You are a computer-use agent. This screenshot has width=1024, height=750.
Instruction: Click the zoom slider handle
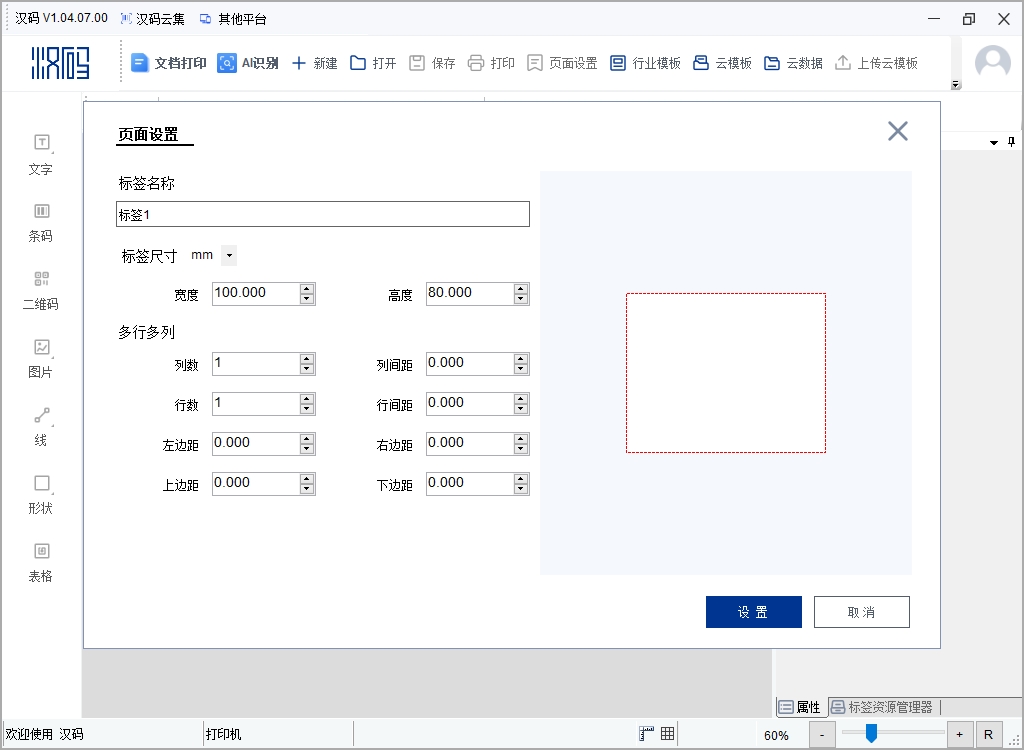click(x=871, y=734)
